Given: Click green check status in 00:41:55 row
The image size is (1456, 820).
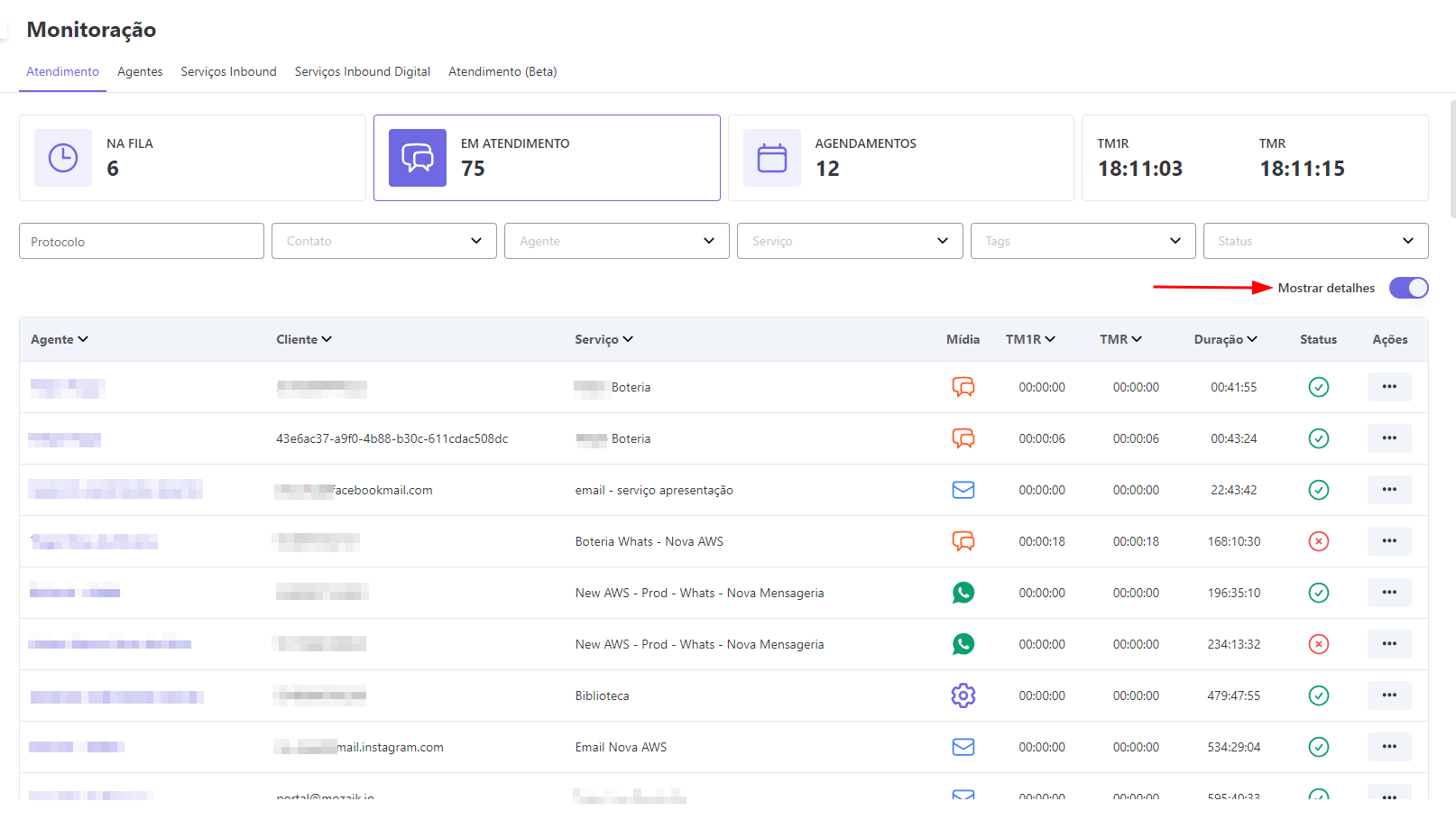Looking at the screenshot, I should point(1319,387).
